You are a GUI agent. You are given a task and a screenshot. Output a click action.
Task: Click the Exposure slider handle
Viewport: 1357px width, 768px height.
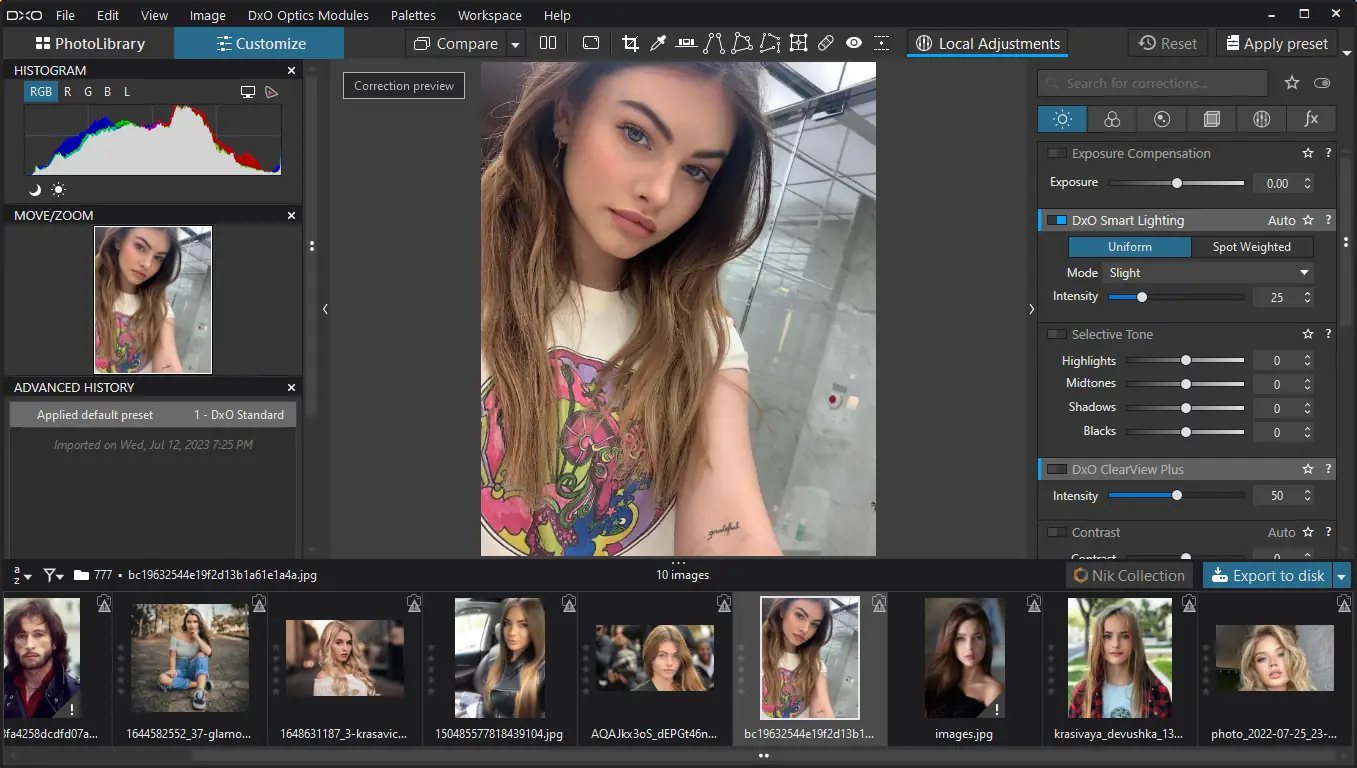1177,183
